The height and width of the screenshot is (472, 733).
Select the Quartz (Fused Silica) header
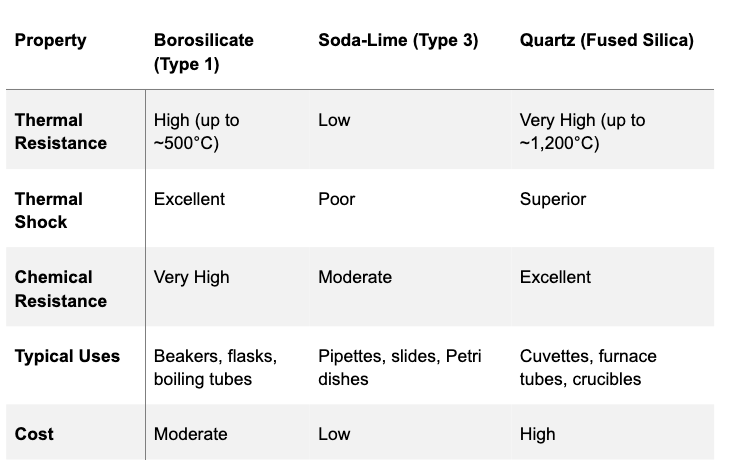[x=606, y=41]
